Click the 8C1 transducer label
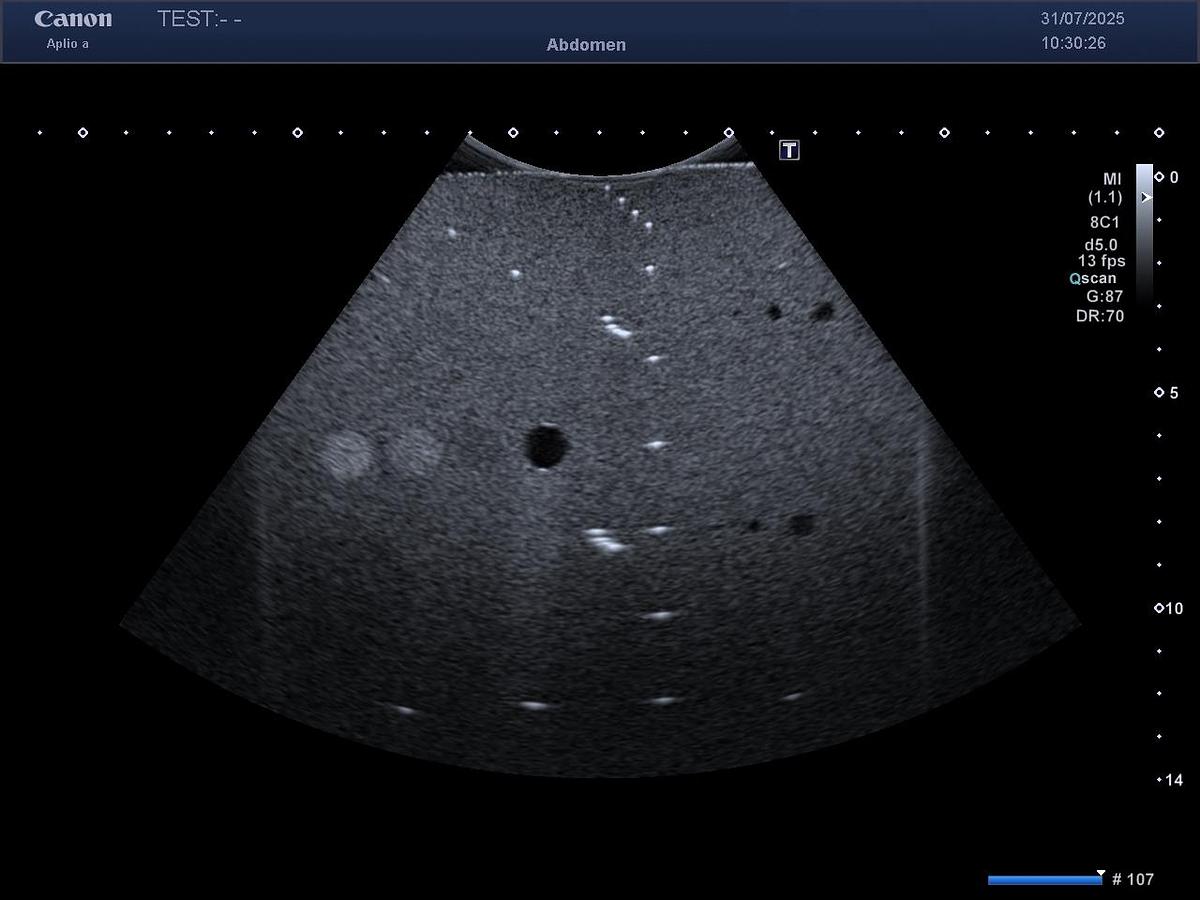This screenshot has width=1200, height=900. click(x=1107, y=223)
